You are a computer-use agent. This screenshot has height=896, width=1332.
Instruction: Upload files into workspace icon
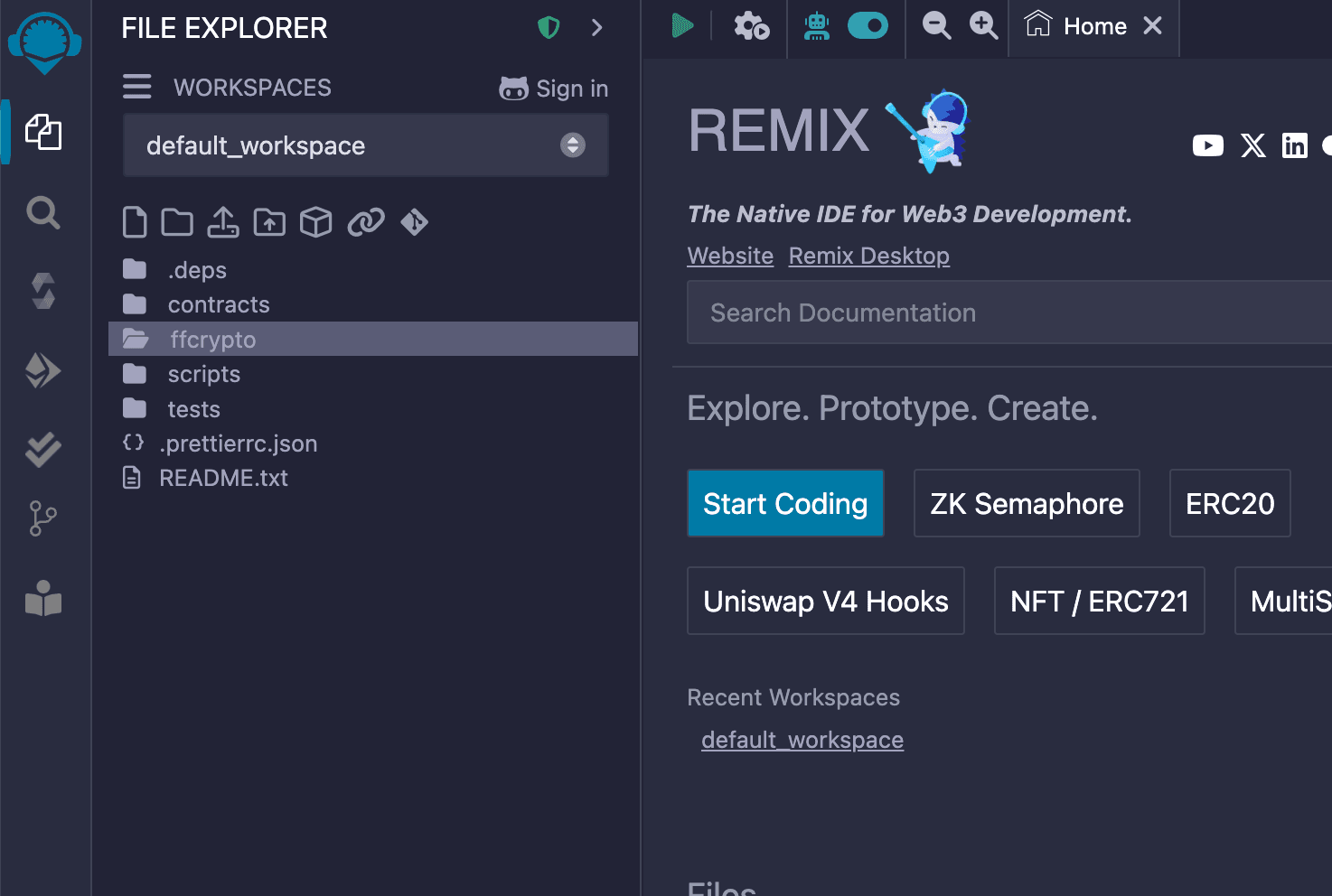click(223, 221)
